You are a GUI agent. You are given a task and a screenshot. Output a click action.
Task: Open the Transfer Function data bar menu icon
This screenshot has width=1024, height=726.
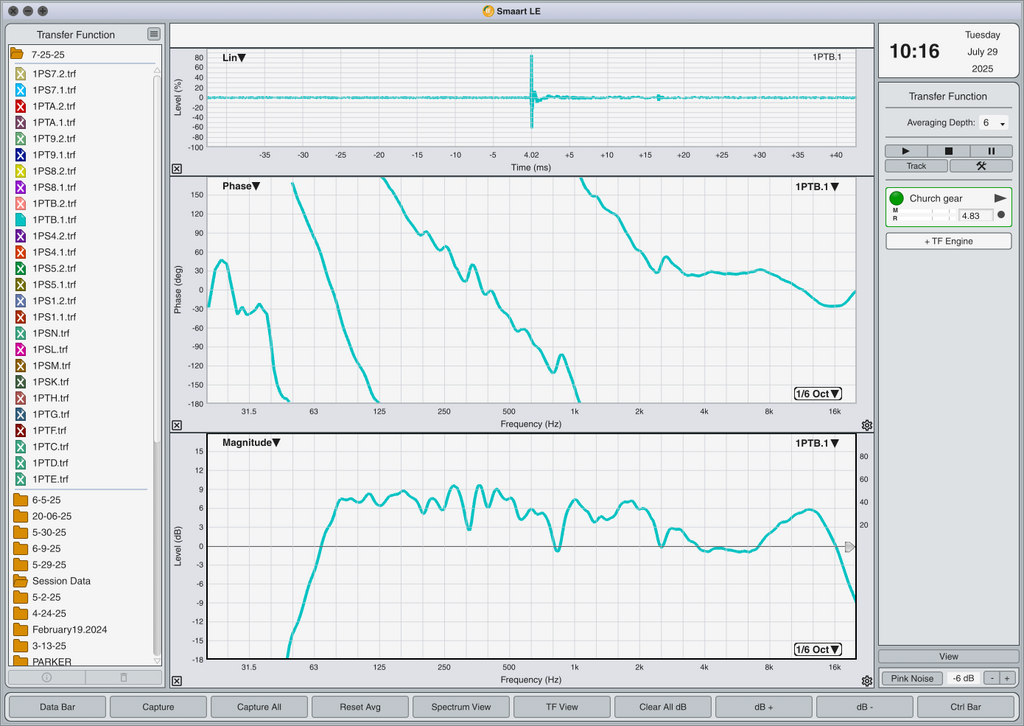click(153, 34)
